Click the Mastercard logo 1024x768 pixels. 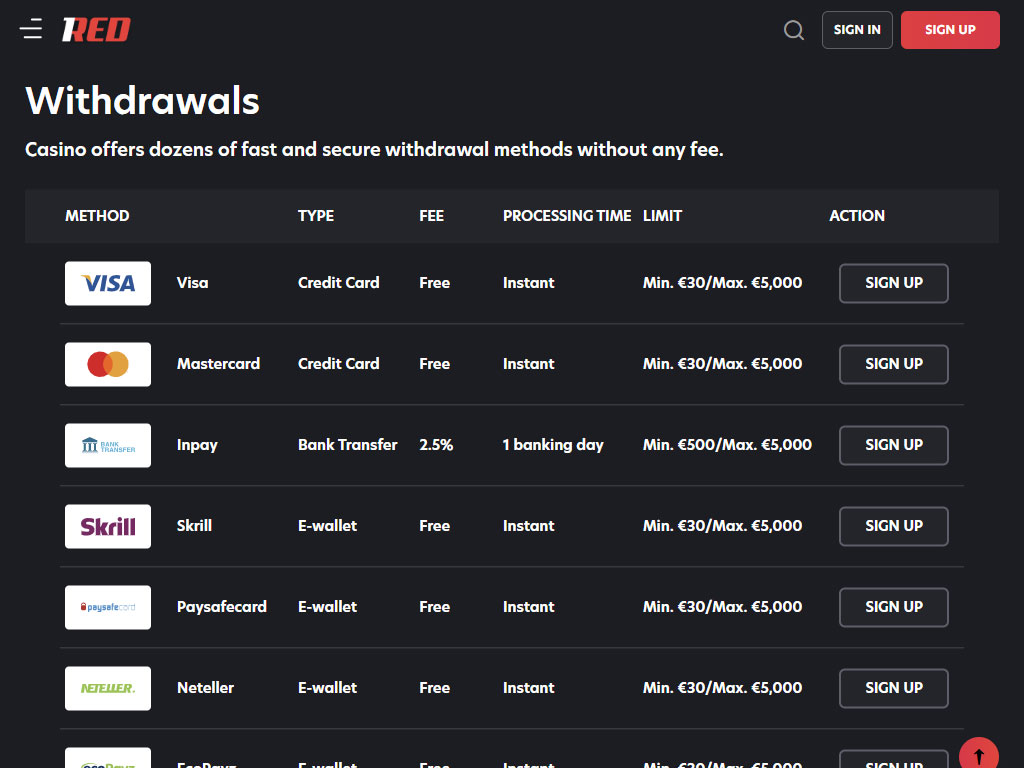(x=108, y=364)
